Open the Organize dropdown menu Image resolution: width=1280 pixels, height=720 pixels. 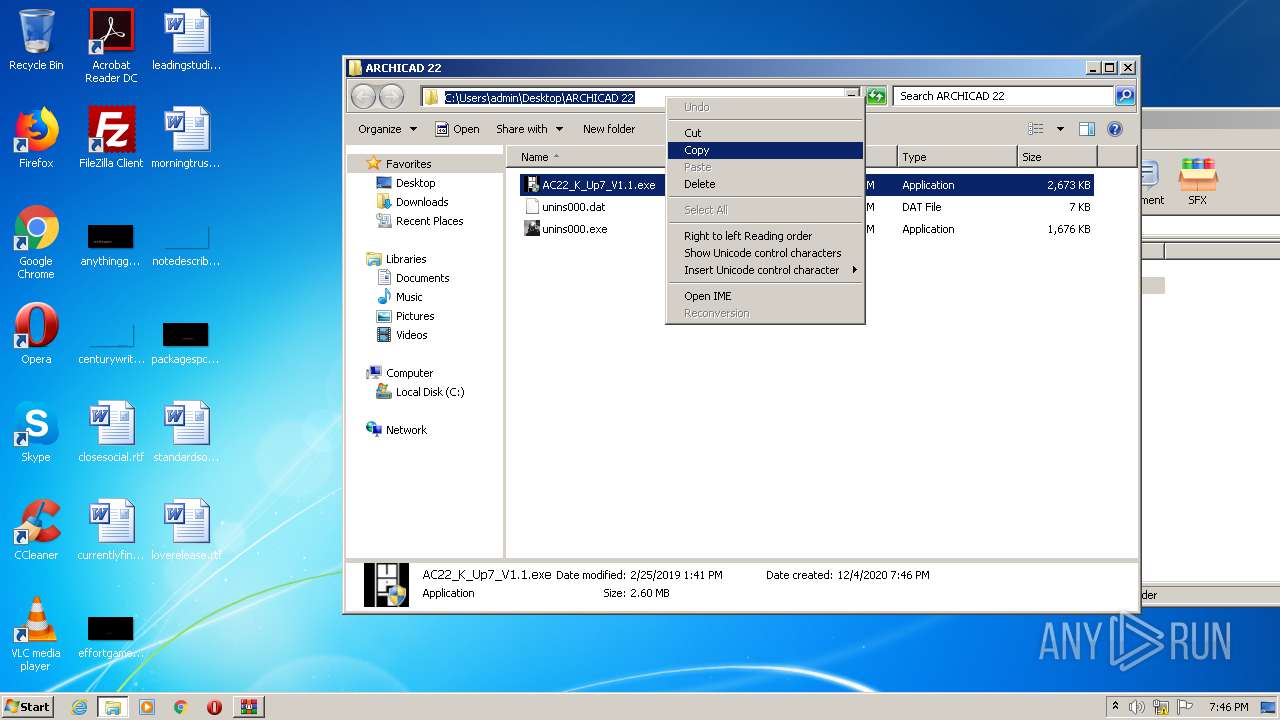[387, 129]
